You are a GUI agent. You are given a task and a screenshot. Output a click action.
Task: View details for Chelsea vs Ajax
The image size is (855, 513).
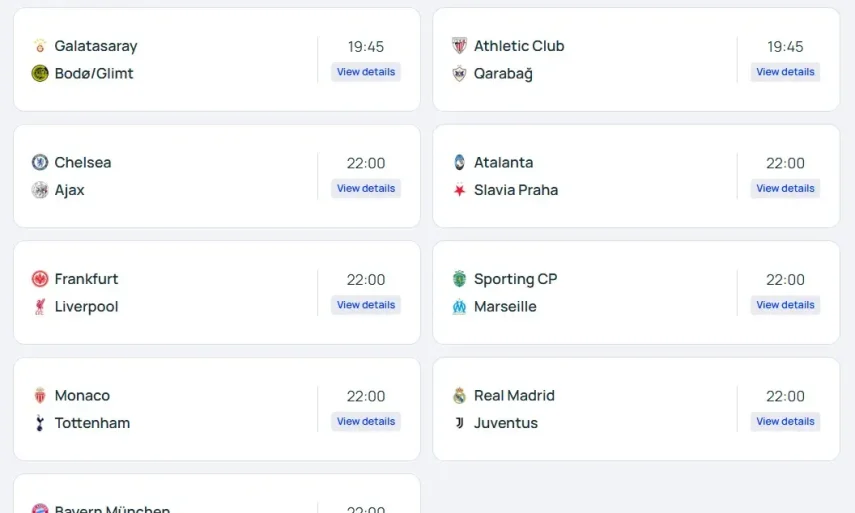(x=366, y=188)
